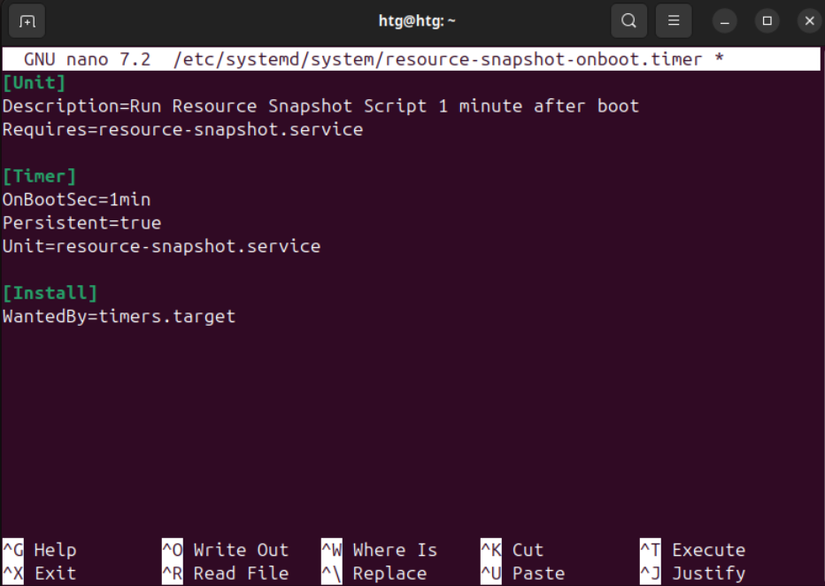The height and width of the screenshot is (586, 825).
Task: Place cursor on the OnBootSec=1min line
Action: click(x=77, y=199)
